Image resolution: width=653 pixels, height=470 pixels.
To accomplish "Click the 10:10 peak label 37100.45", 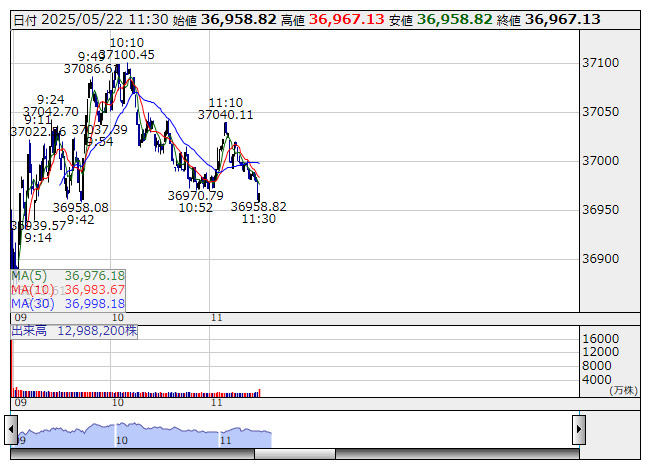I will pos(127,55).
